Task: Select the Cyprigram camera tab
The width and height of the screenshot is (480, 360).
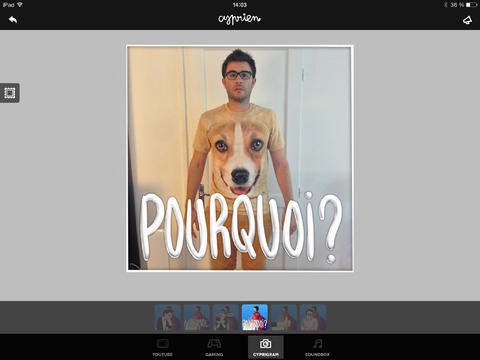Action: click(x=266, y=347)
